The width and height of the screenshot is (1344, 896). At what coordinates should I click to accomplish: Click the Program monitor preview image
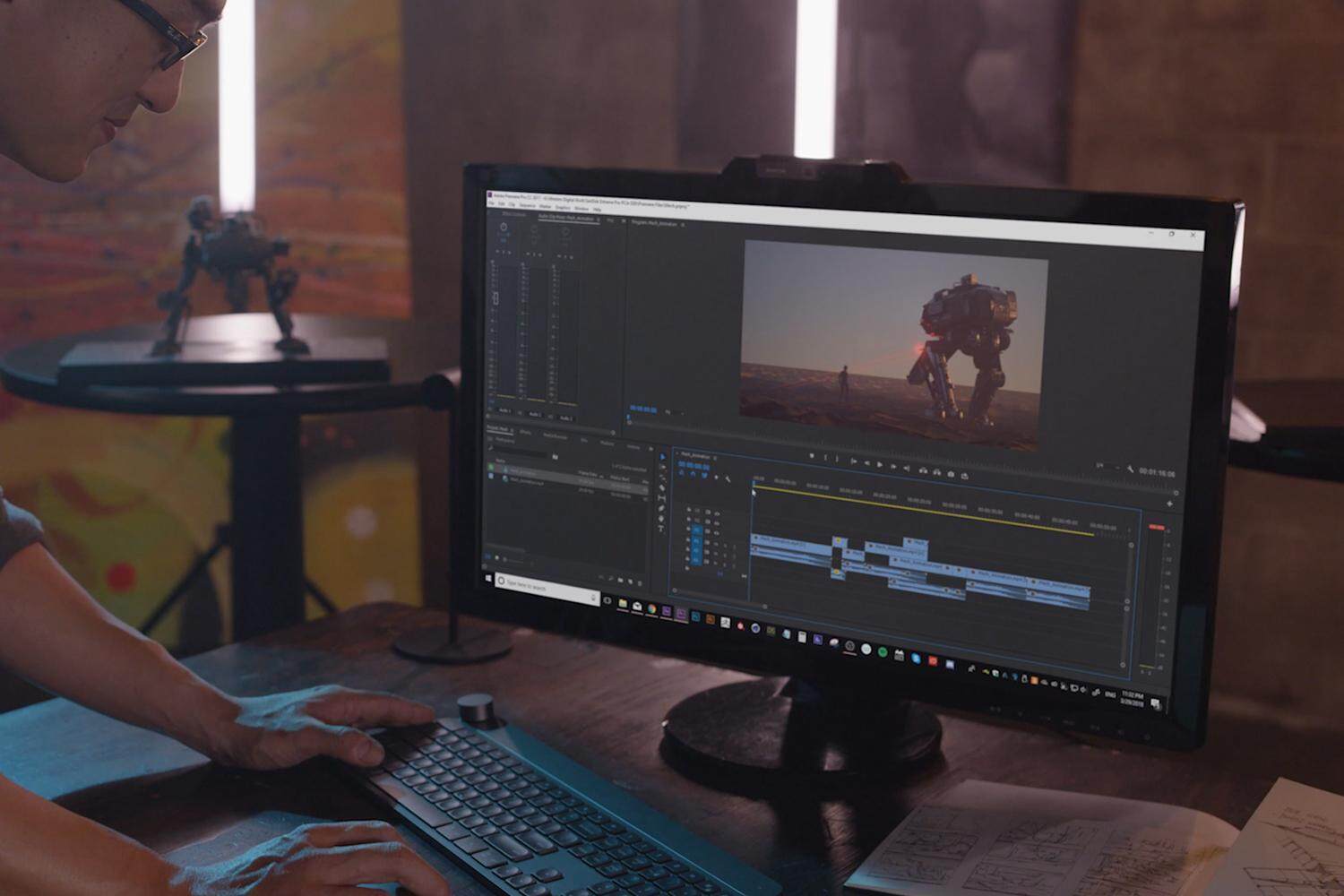point(894,345)
